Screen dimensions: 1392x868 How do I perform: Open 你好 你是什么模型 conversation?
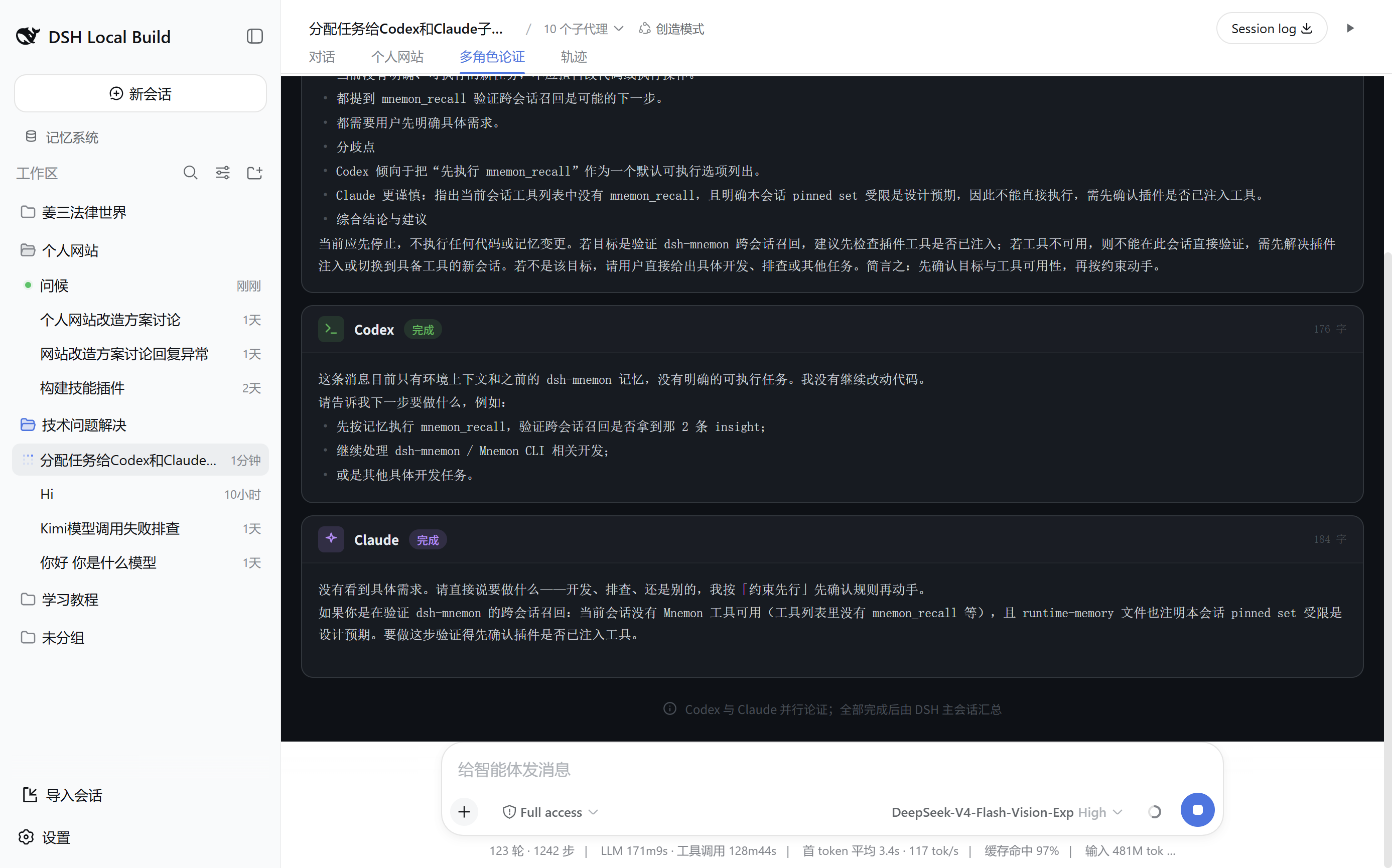[x=141, y=562]
